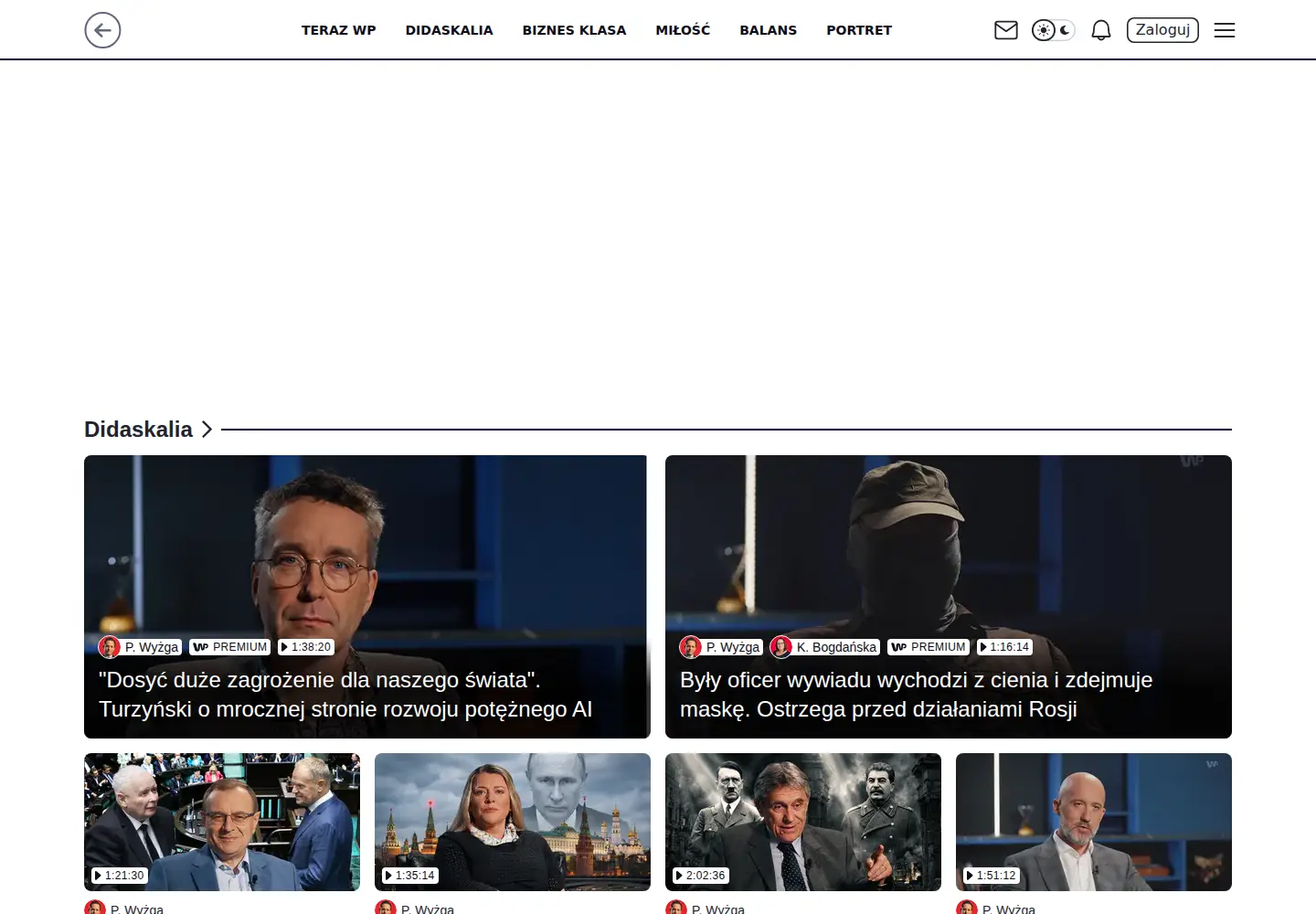Open the Didaskalia section heading link
Viewport: 1316px width, 914px height.
click(x=139, y=430)
